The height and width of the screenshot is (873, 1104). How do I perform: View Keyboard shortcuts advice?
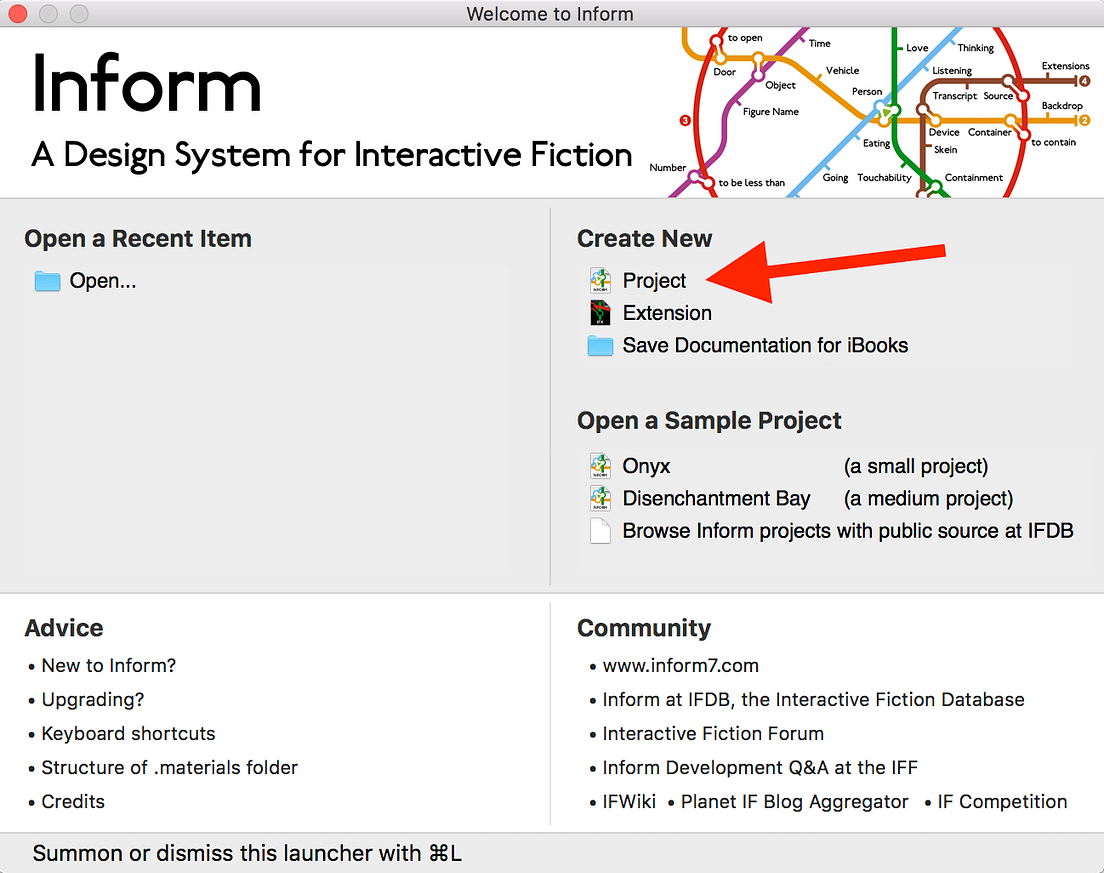coord(128,733)
